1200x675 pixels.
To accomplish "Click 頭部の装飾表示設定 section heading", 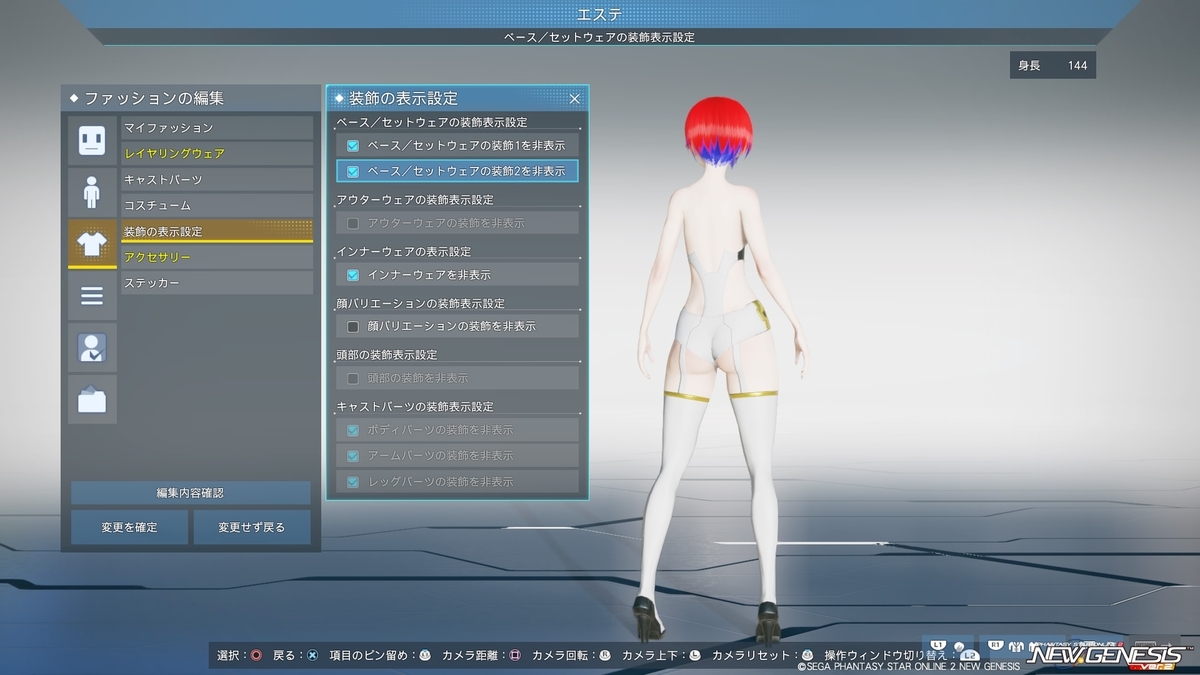I will click(x=387, y=355).
